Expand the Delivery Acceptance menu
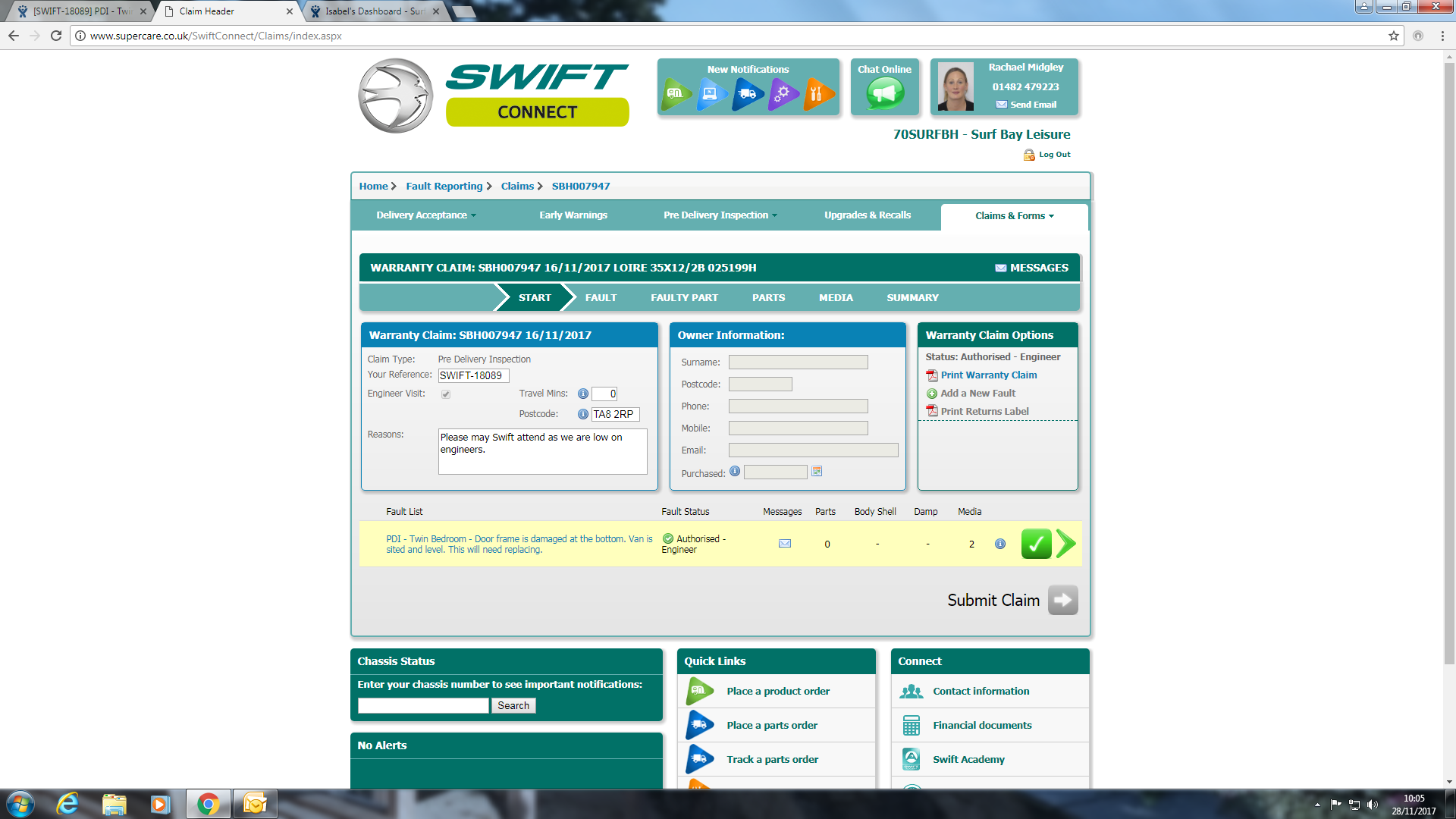1456x819 pixels. click(x=426, y=215)
